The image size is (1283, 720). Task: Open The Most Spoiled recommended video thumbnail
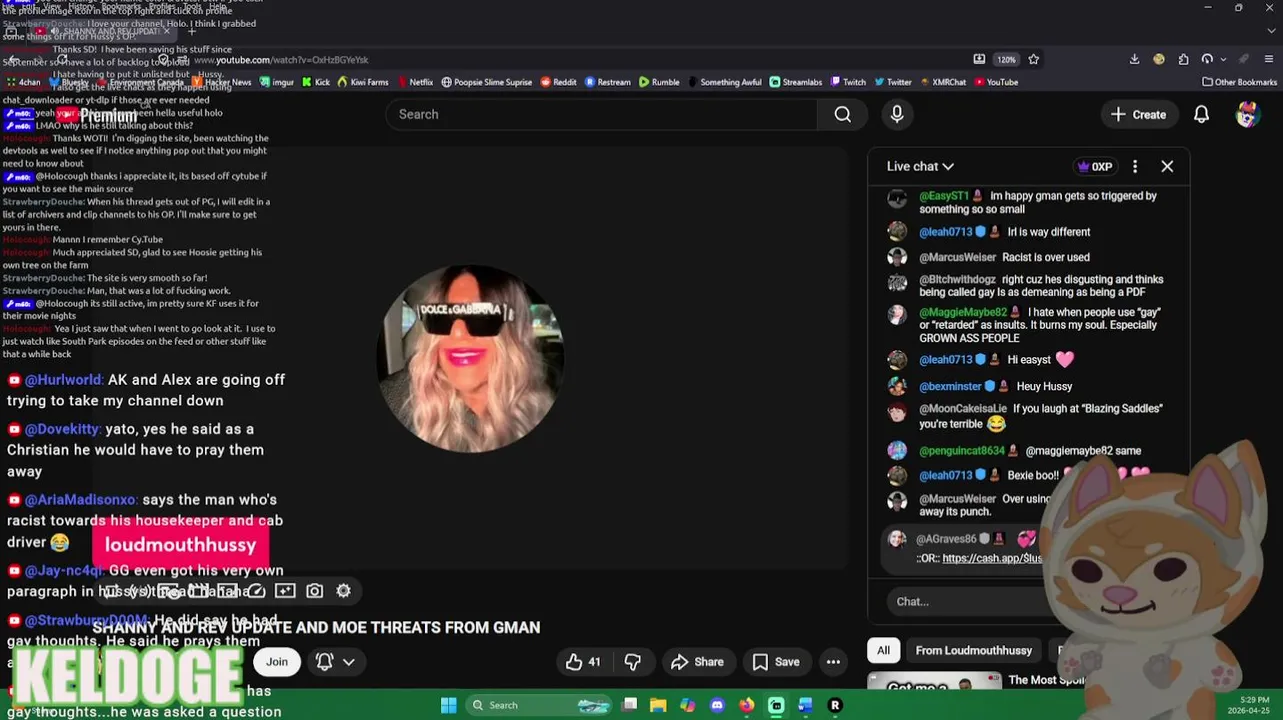click(933, 682)
